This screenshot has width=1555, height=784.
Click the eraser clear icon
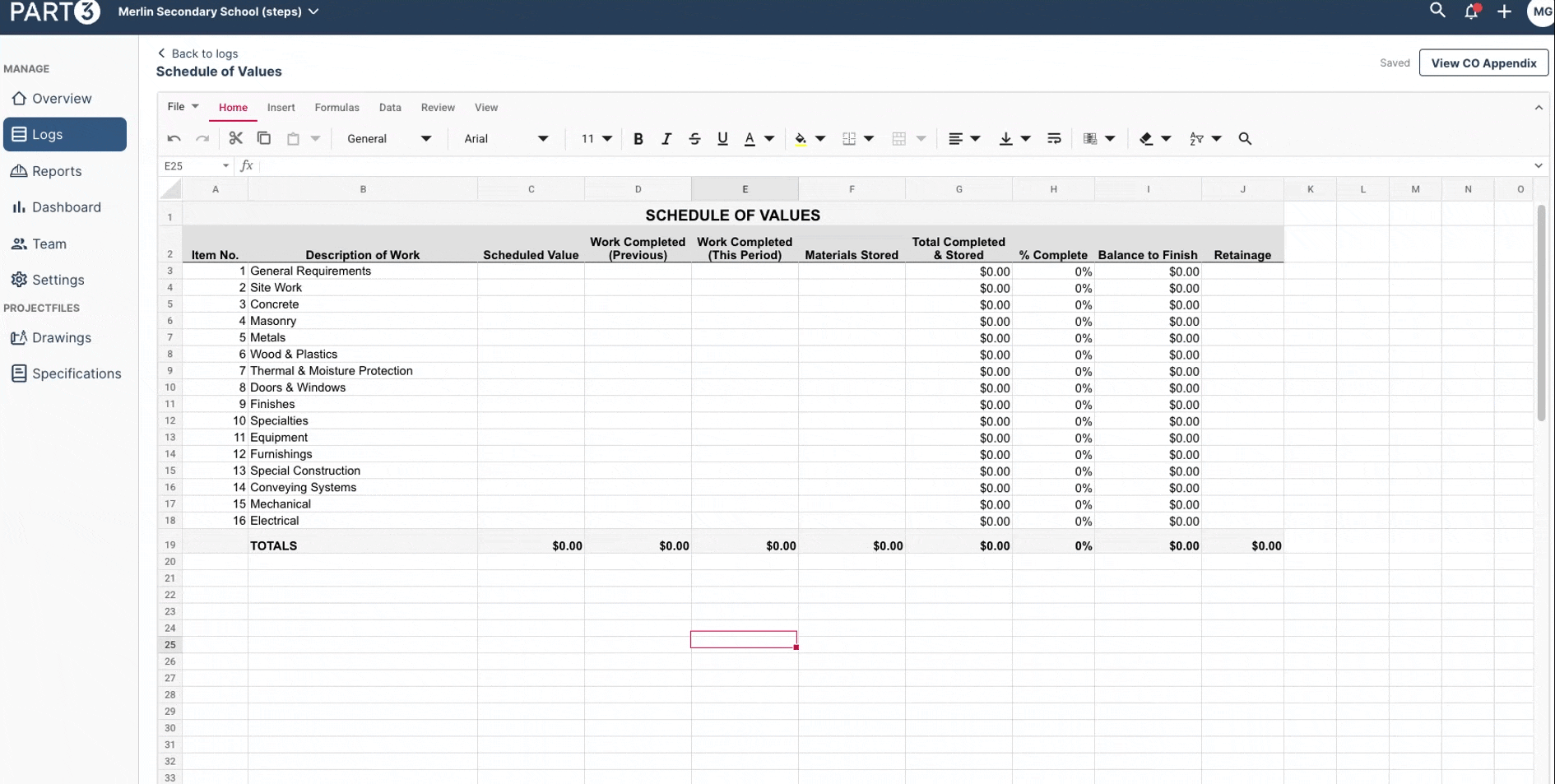(1146, 139)
